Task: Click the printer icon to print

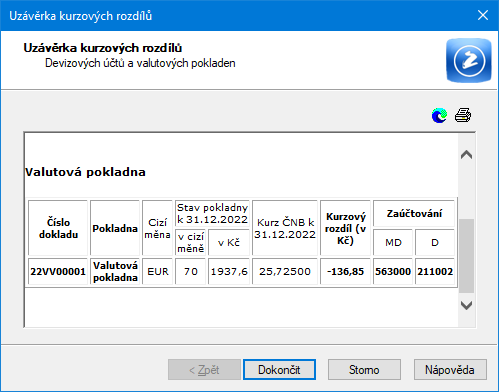Action: pyautogui.click(x=463, y=115)
